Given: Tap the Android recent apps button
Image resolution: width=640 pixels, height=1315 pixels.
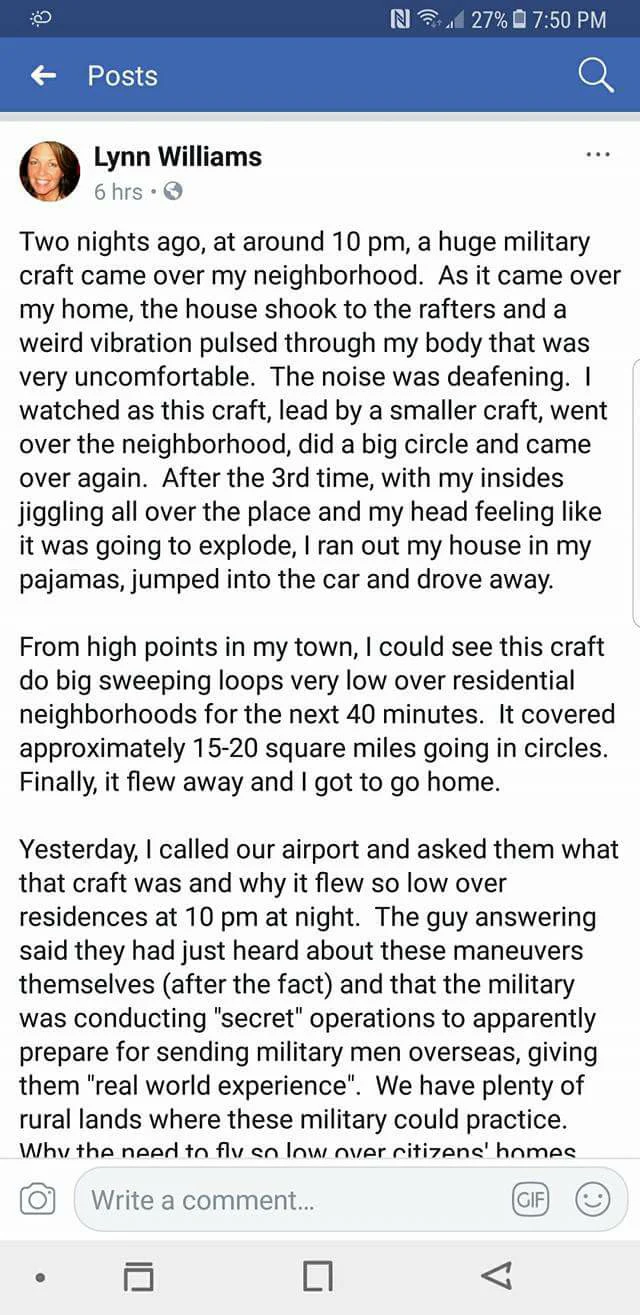Looking at the screenshot, I should (x=139, y=1276).
